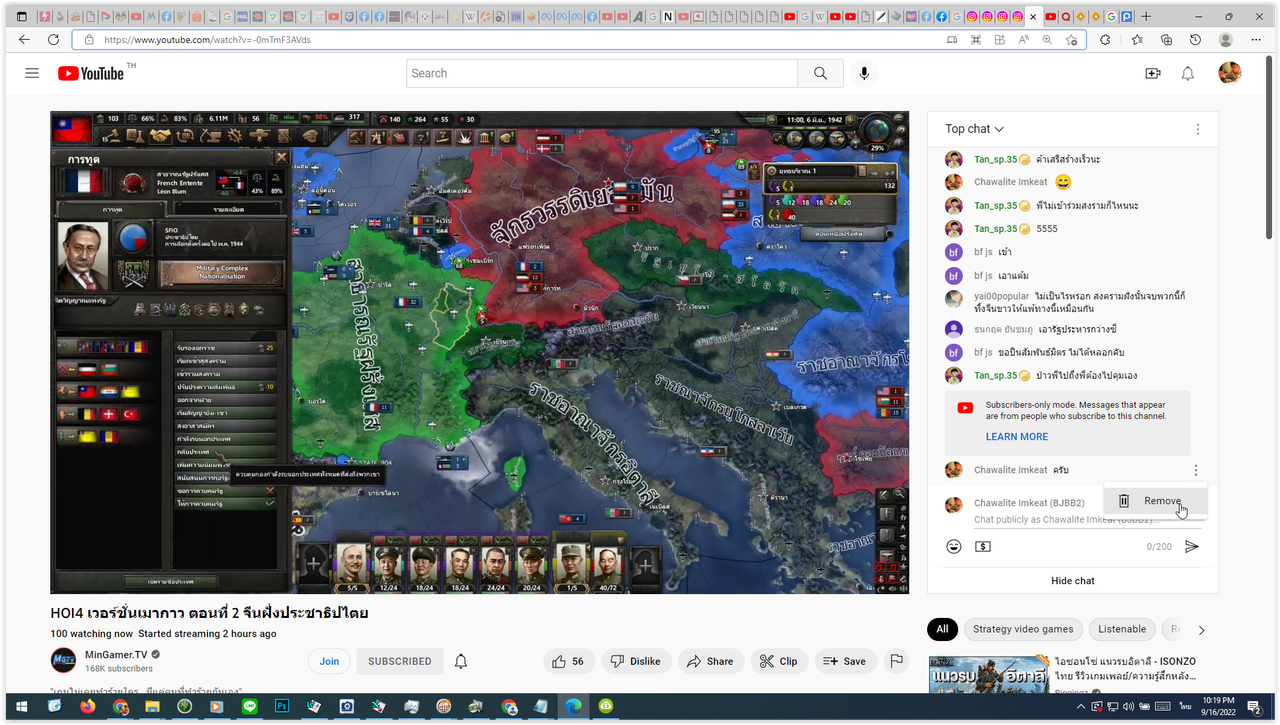Click the Clip button
Viewport: 1280px width, 725px height.
[779, 661]
